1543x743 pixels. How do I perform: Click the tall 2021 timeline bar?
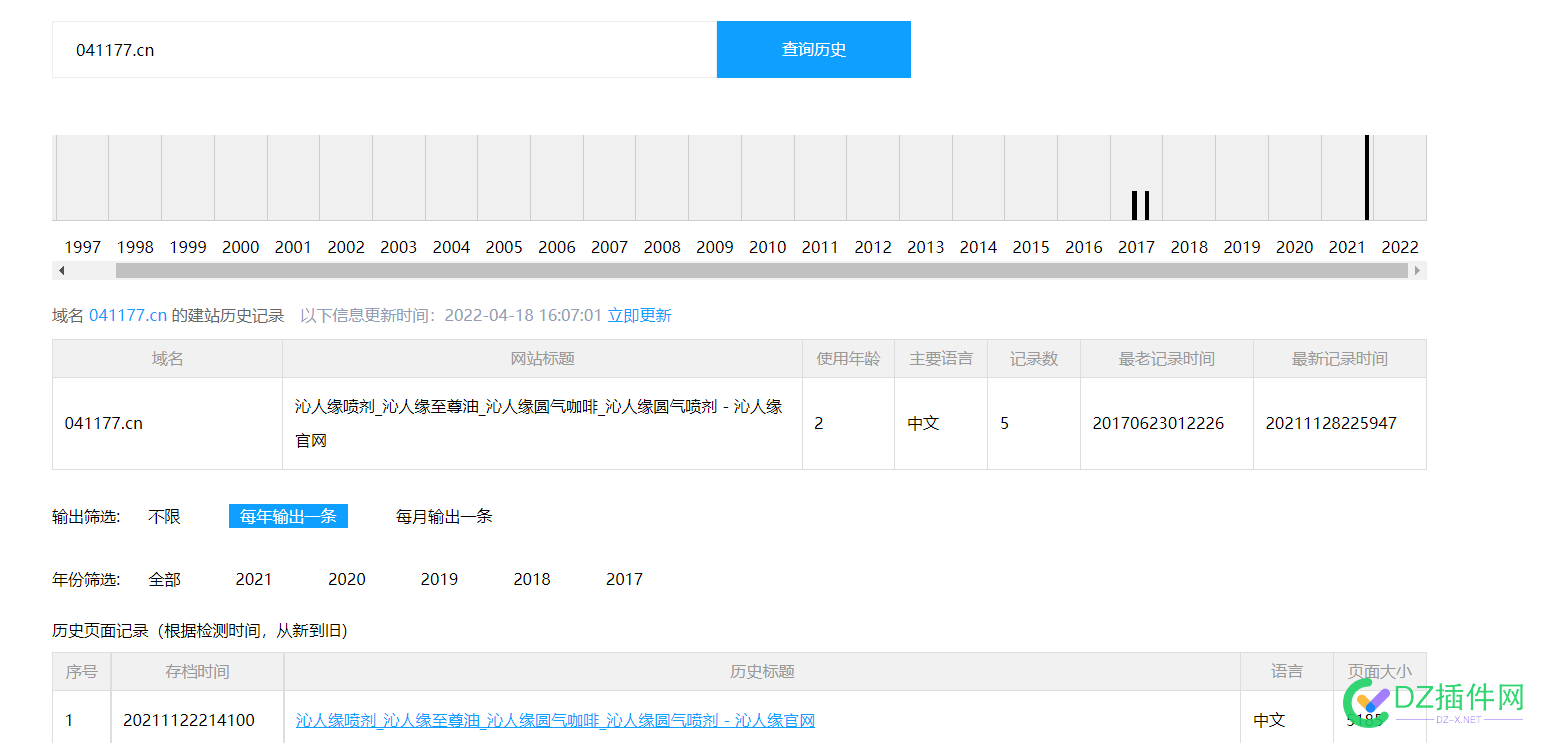pos(1367,177)
